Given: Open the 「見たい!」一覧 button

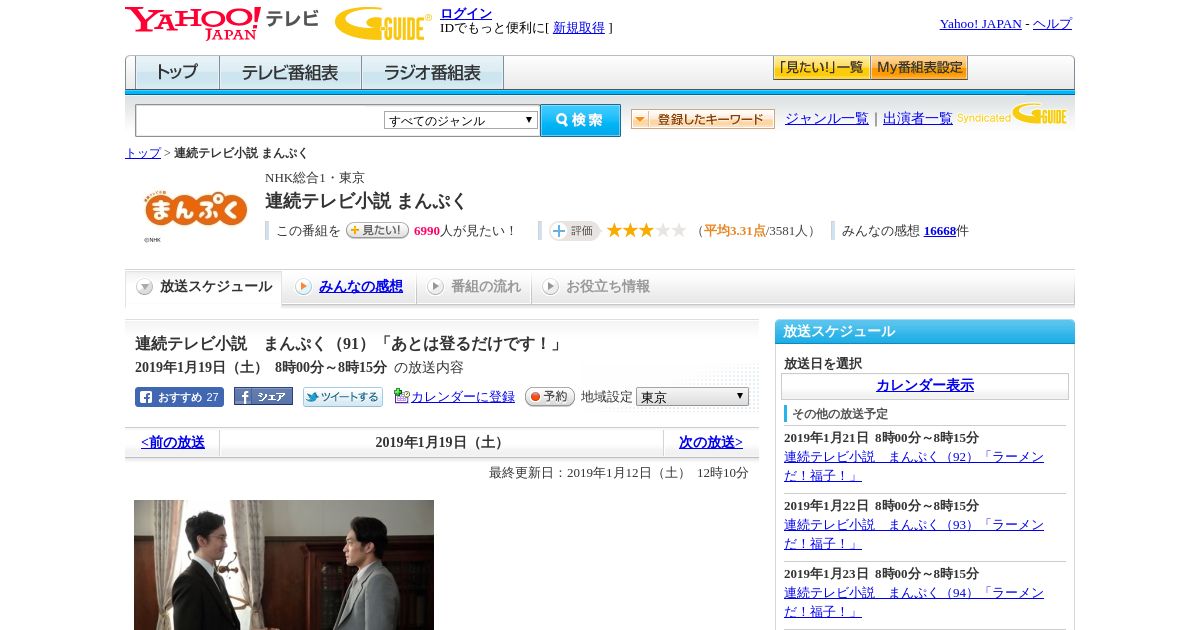Looking at the screenshot, I should tap(821, 68).
